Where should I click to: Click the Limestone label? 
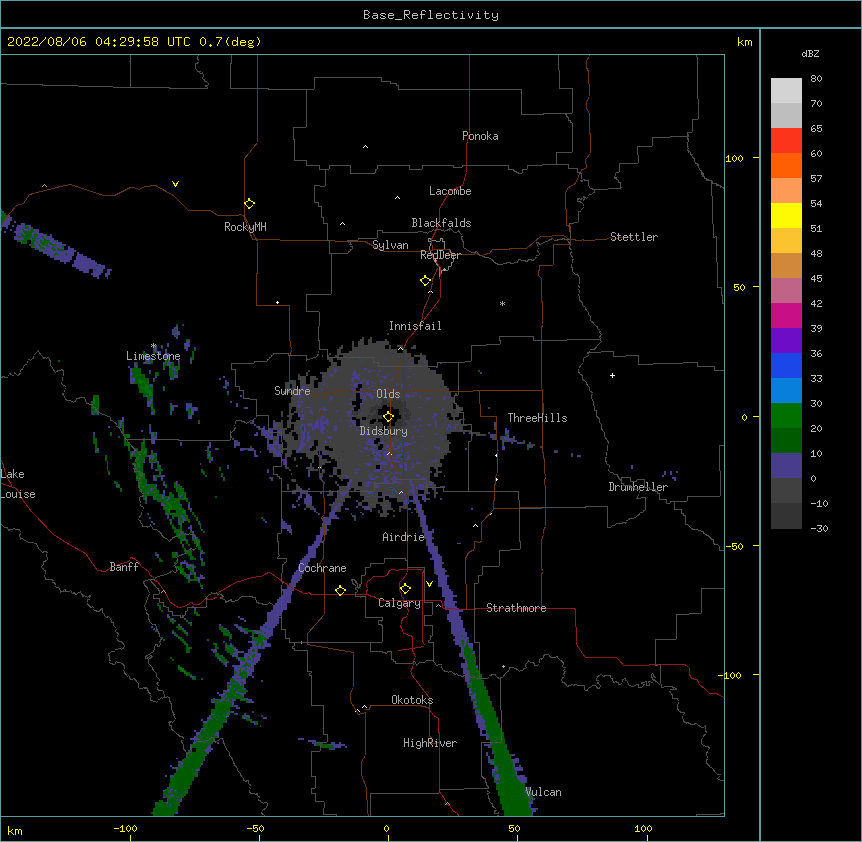[x=153, y=356]
